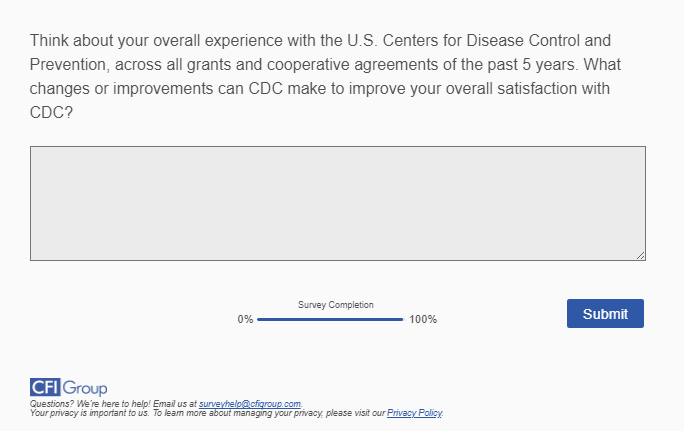Click the word Group in the logo
Screen dimensions: 684x431
pyautogui.click(x=85, y=387)
